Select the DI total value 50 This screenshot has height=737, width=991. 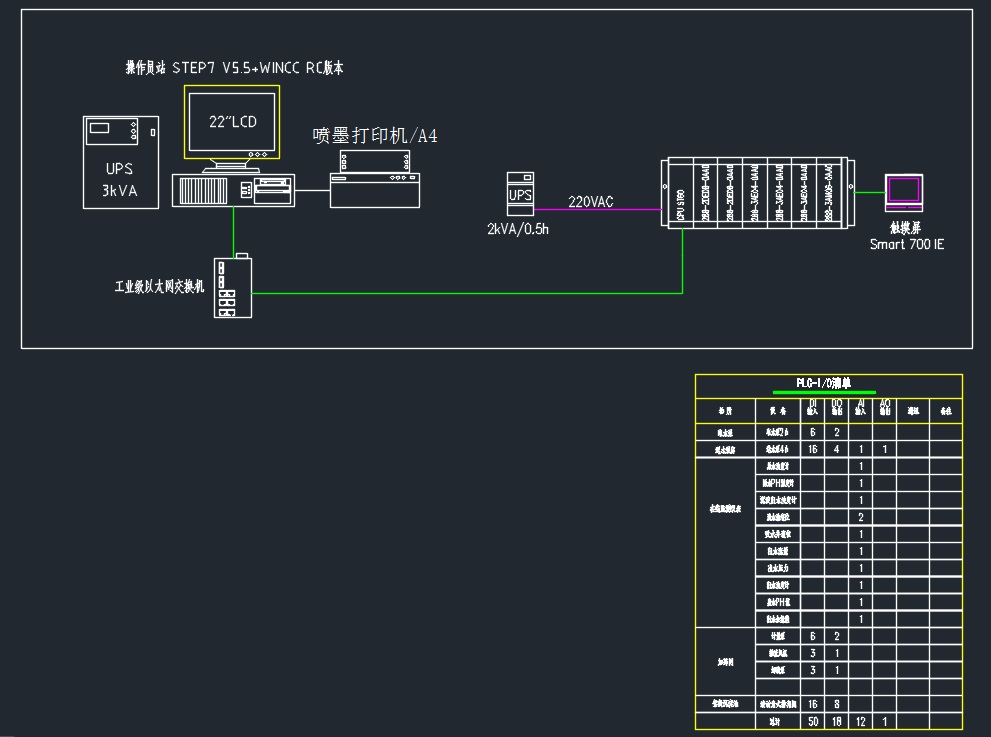[812, 721]
